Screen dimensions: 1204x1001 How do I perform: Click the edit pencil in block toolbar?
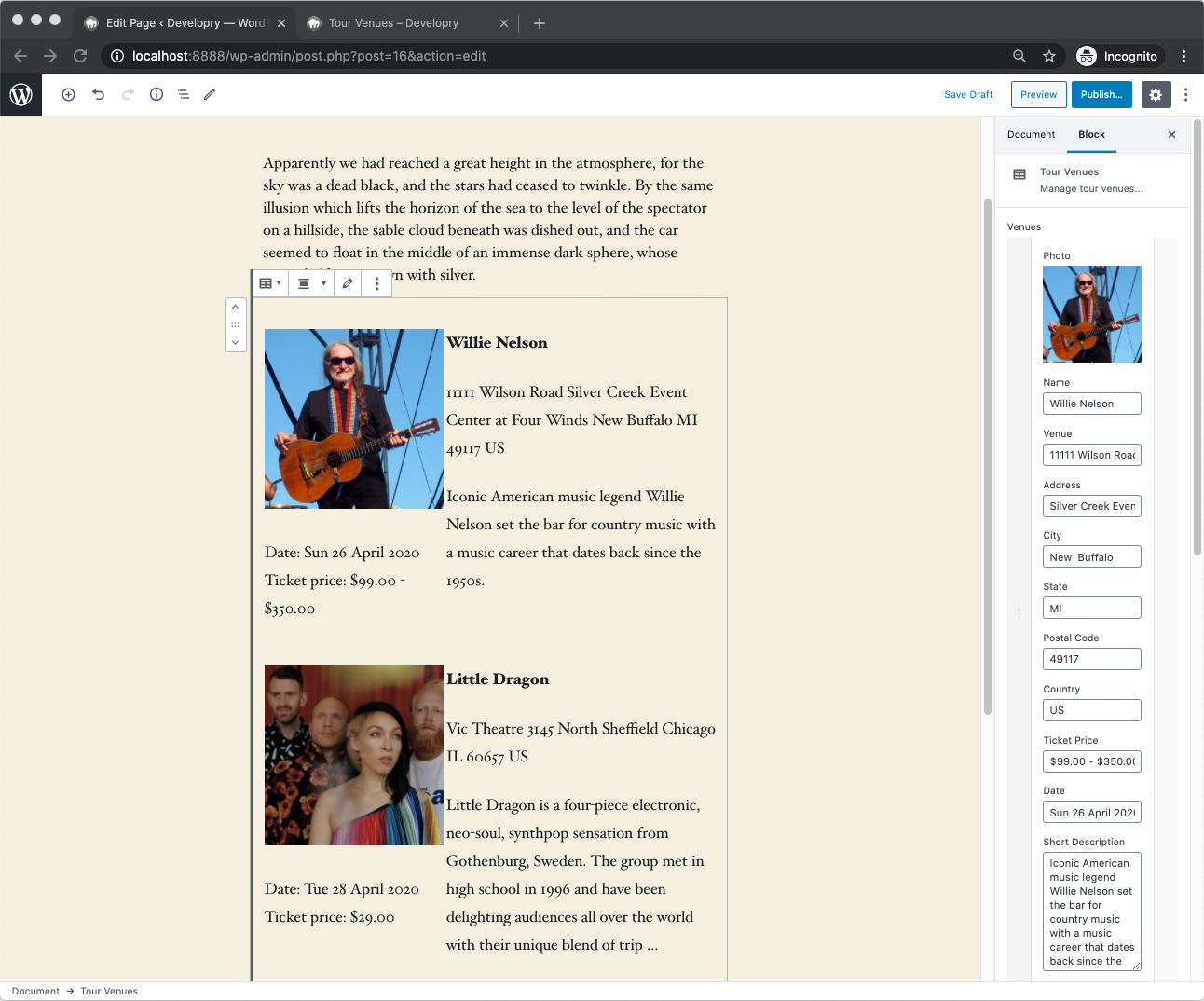[x=348, y=283]
